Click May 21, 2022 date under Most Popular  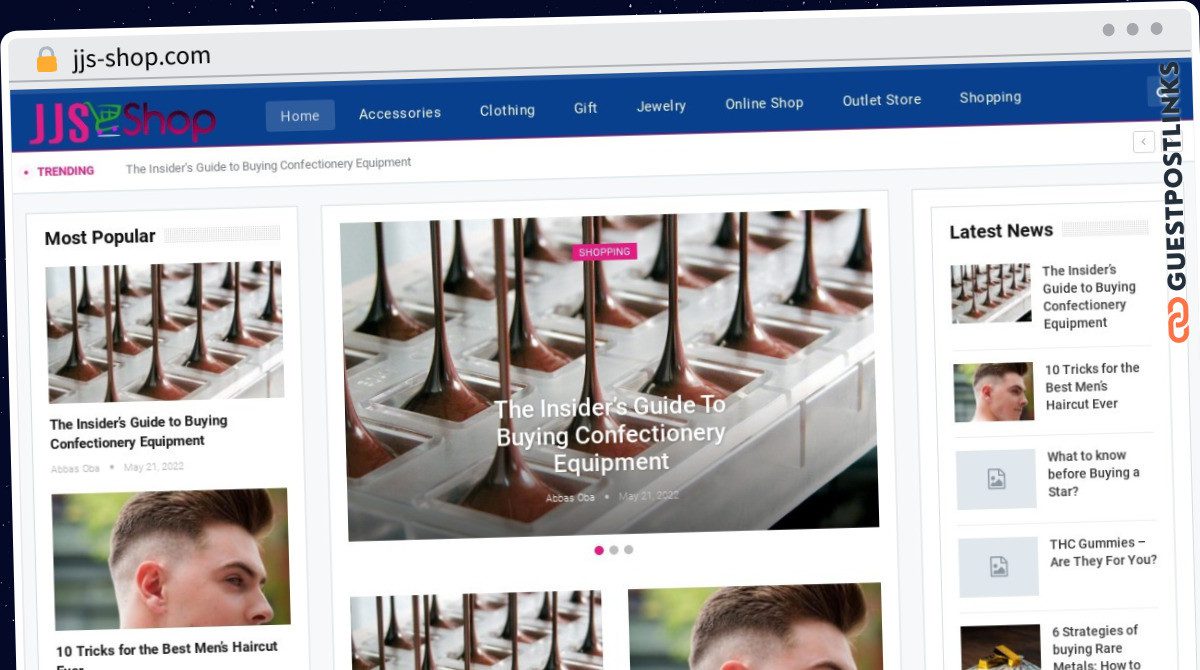tap(154, 467)
